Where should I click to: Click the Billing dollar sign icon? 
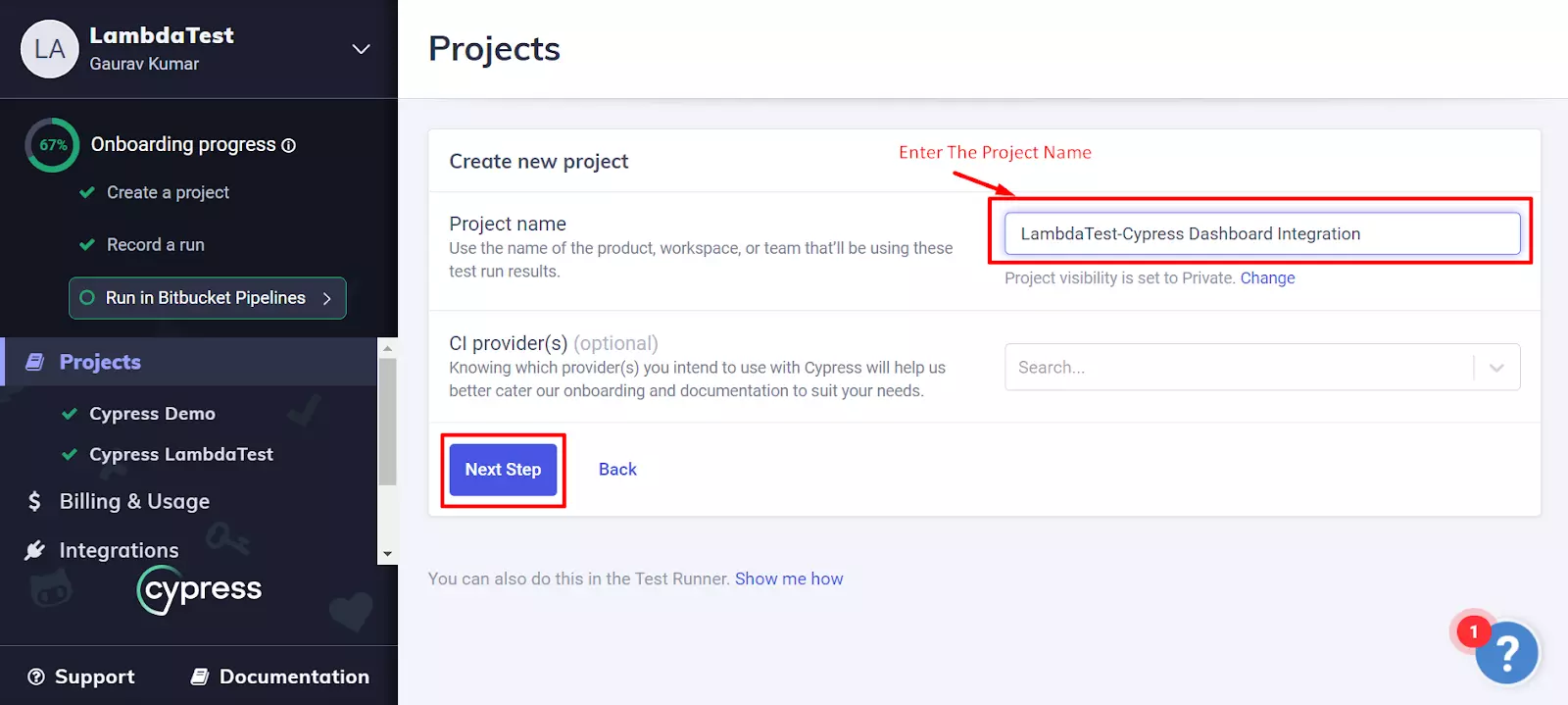click(35, 501)
